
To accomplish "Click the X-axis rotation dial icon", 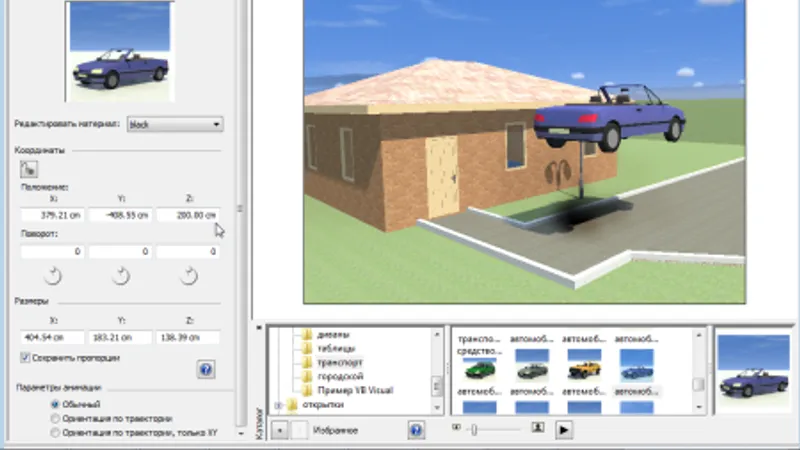I will point(53,276).
